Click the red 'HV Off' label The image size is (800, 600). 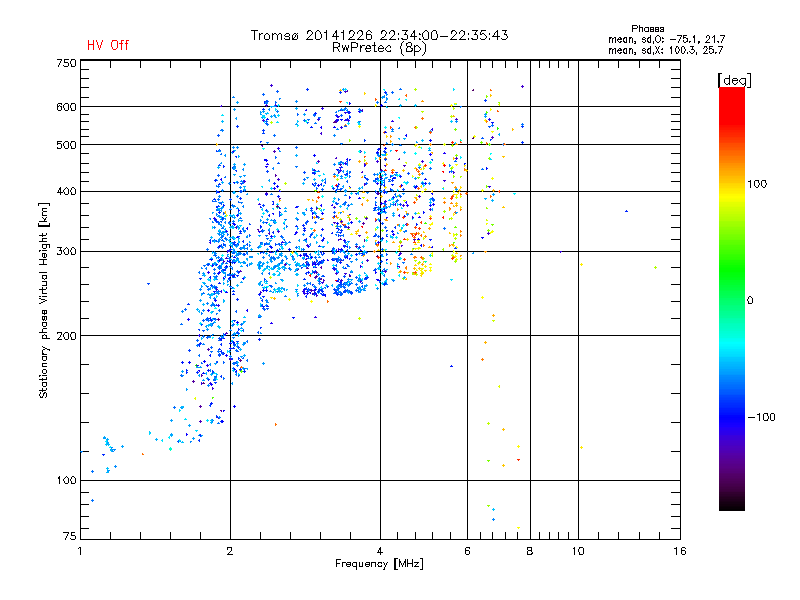click(108, 45)
